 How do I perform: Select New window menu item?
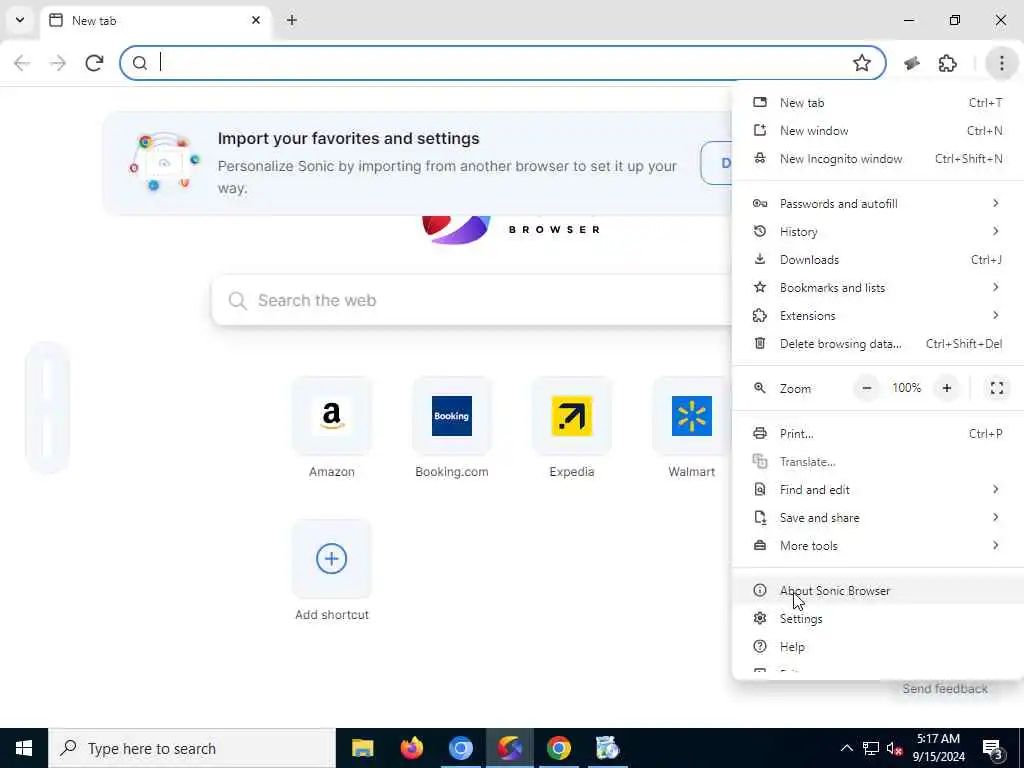click(878, 131)
